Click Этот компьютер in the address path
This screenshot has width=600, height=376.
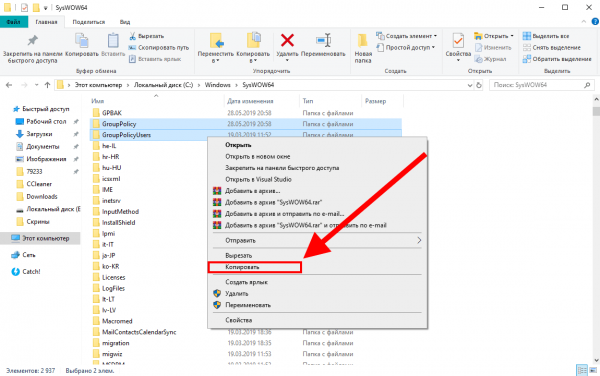pyautogui.click(x=98, y=85)
